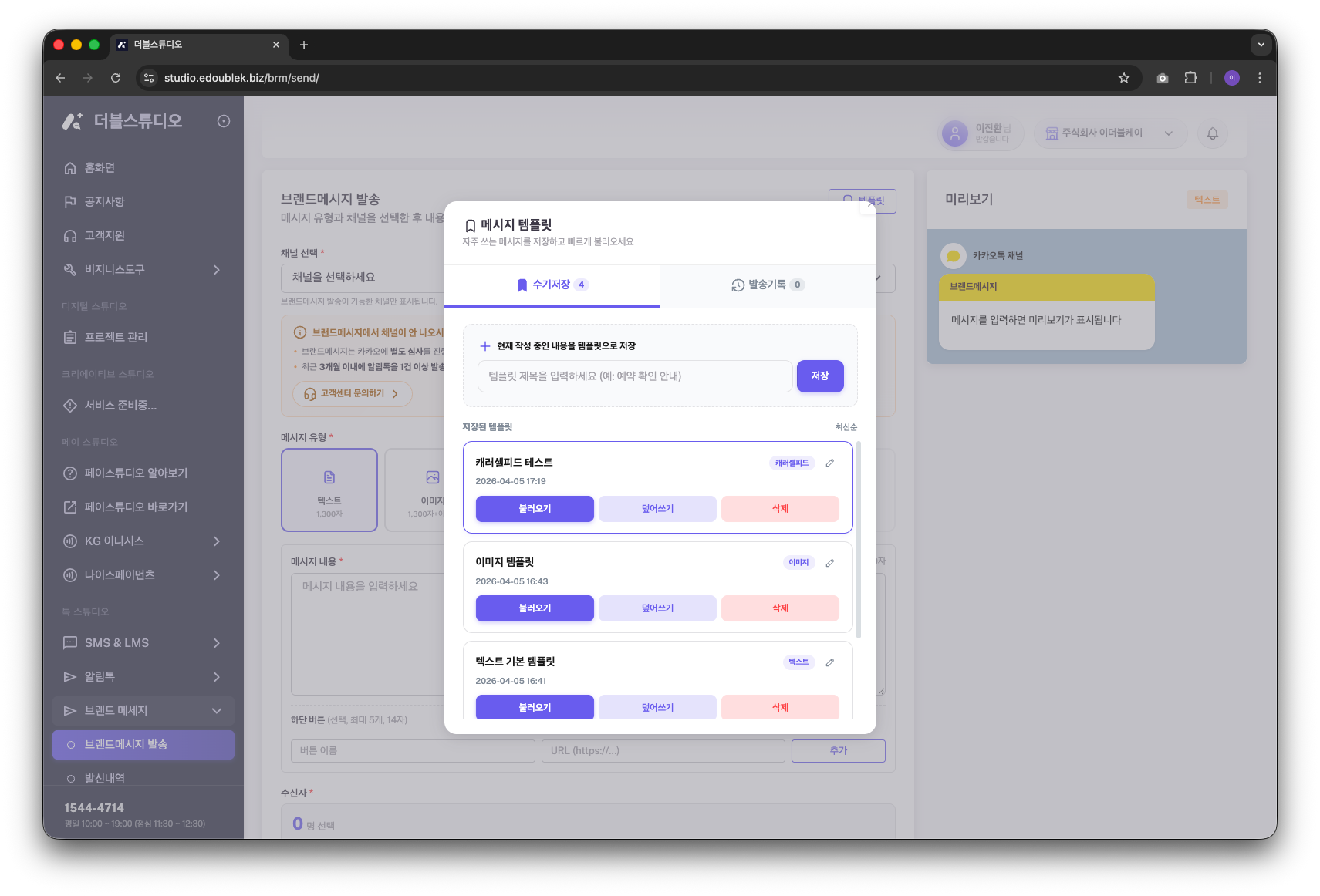The width and height of the screenshot is (1320, 896).
Task: Overwrite 캐러셀피드 테스트 with 덮어쓰기
Action: 657,509
